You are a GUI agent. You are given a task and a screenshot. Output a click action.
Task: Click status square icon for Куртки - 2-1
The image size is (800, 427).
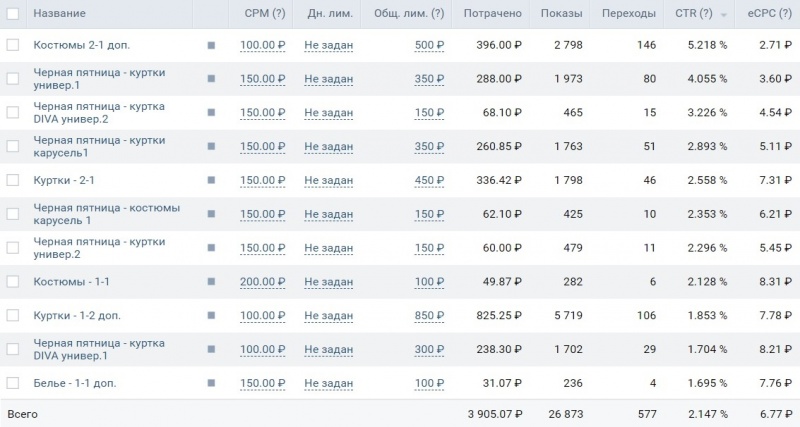[x=211, y=180]
